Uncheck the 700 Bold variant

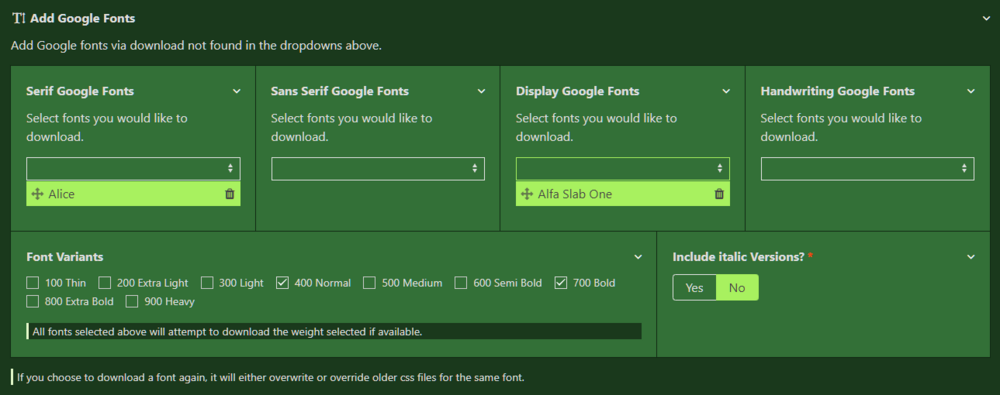pos(561,283)
